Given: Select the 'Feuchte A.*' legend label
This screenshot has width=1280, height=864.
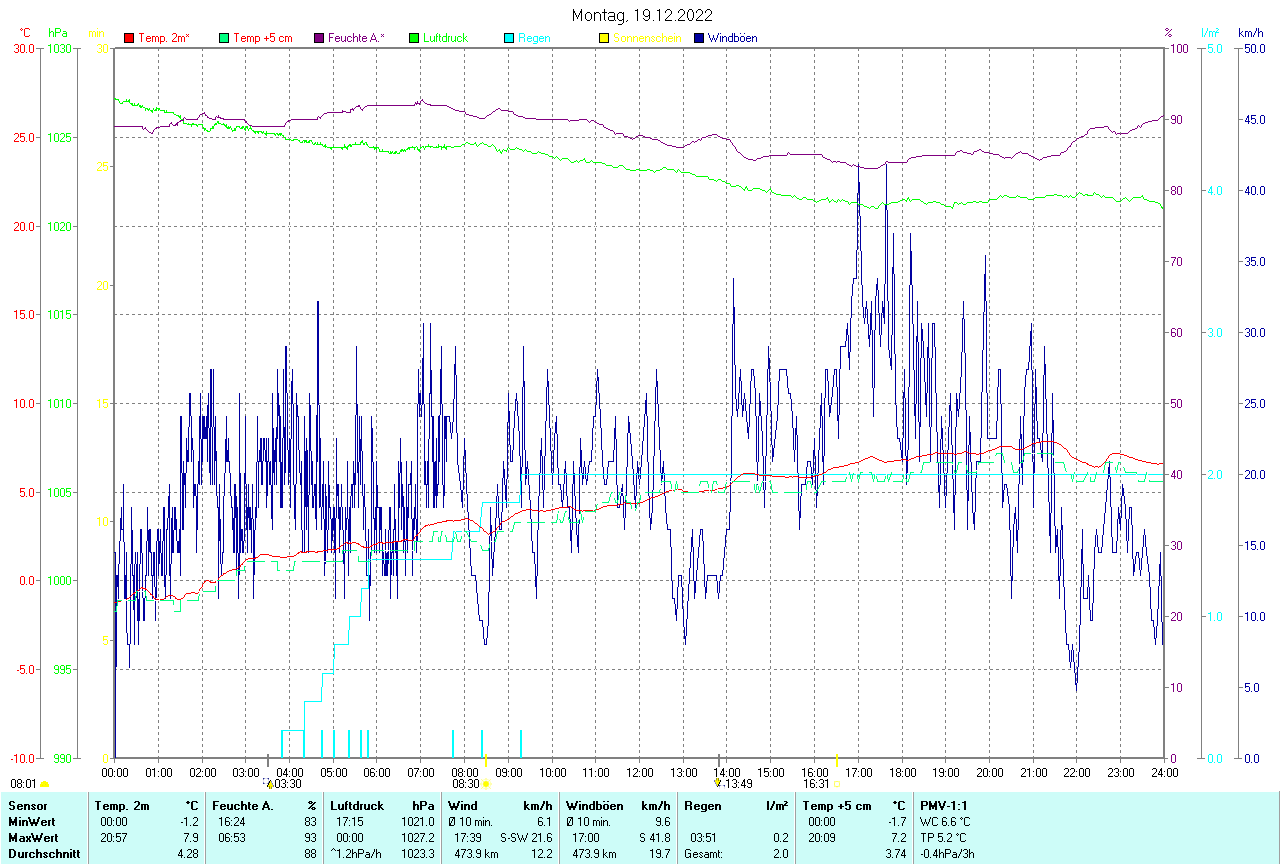Looking at the screenshot, I should [356, 38].
